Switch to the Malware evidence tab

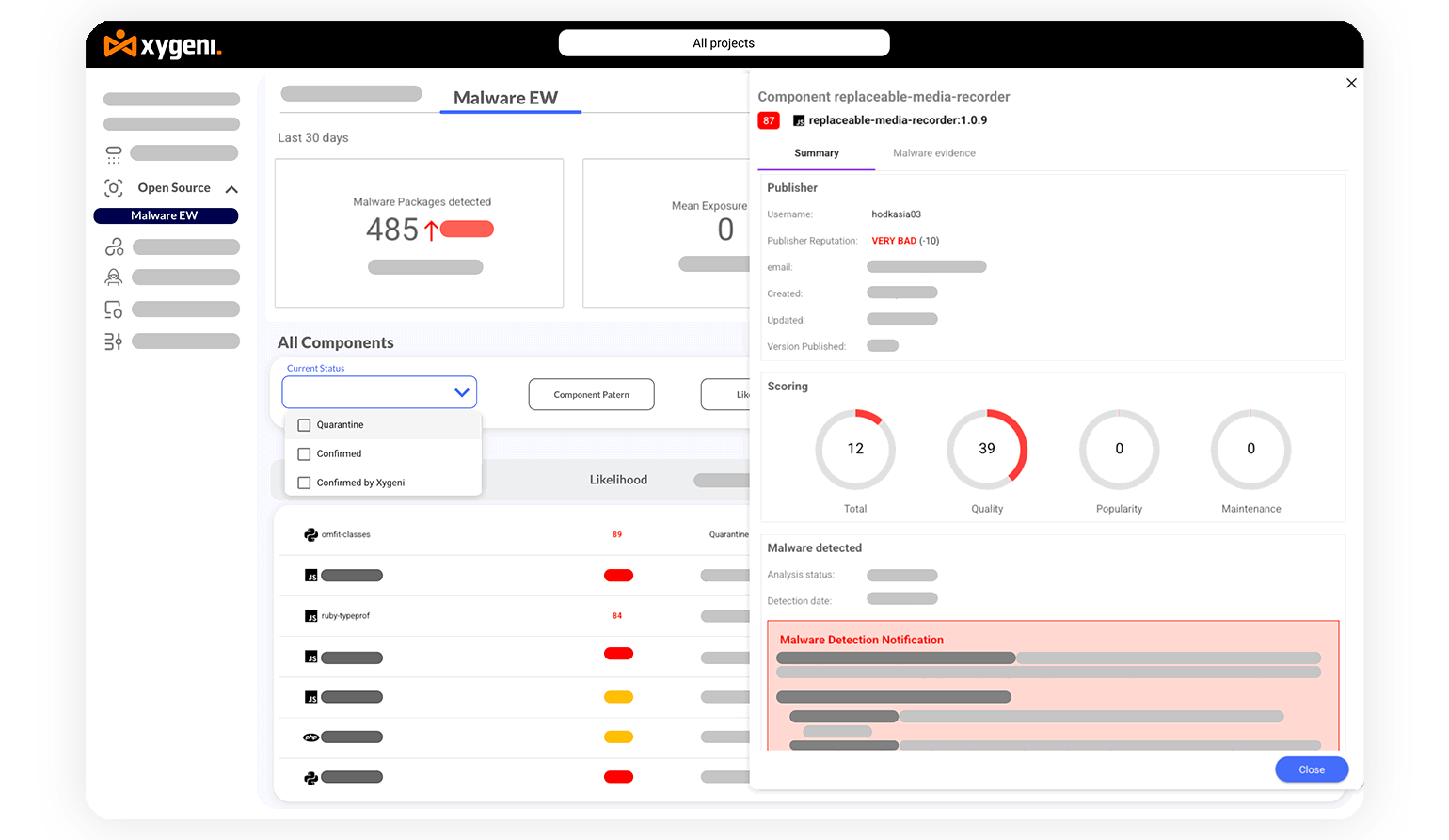click(933, 153)
